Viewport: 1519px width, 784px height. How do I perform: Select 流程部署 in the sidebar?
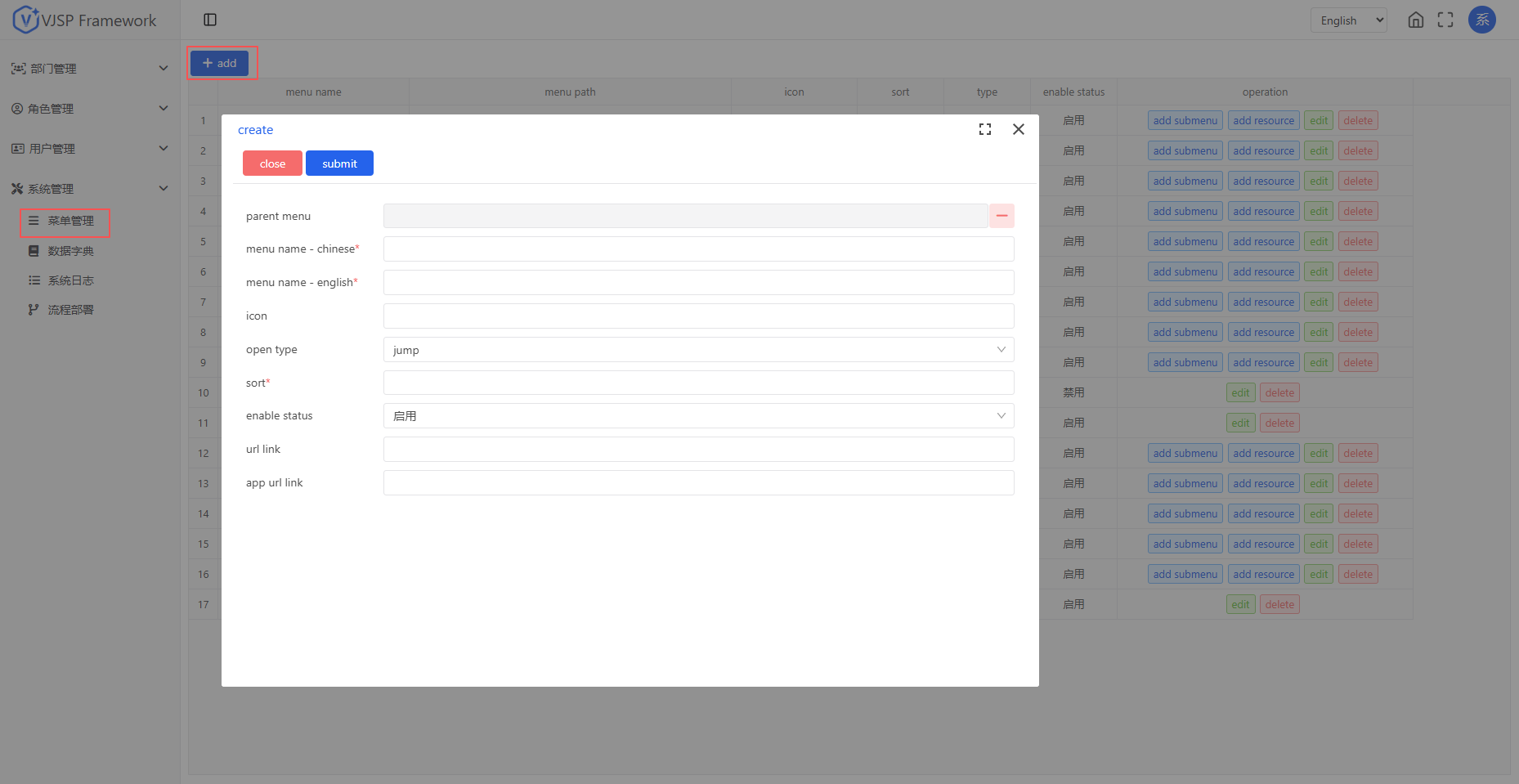point(70,310)
